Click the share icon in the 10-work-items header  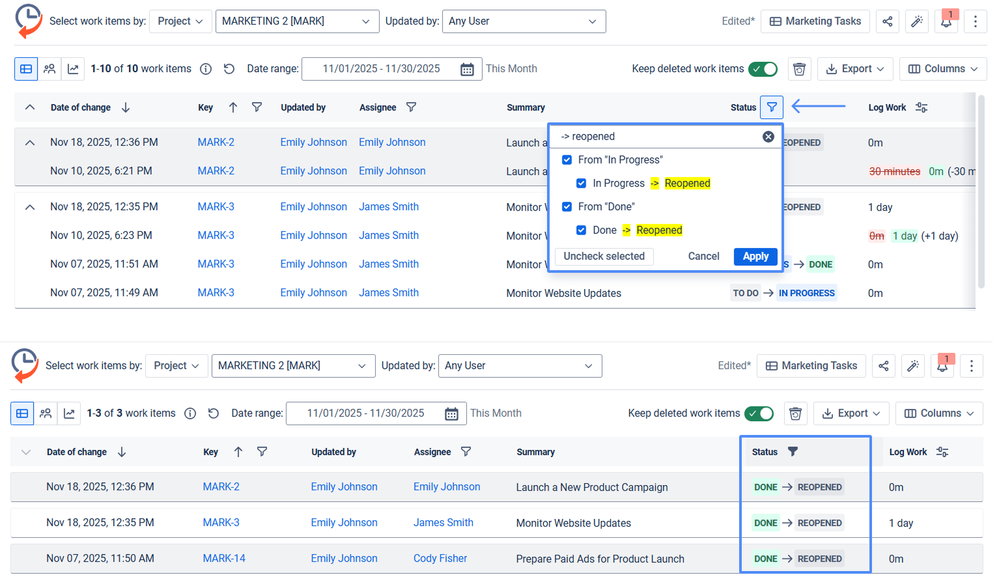[888, 22]
